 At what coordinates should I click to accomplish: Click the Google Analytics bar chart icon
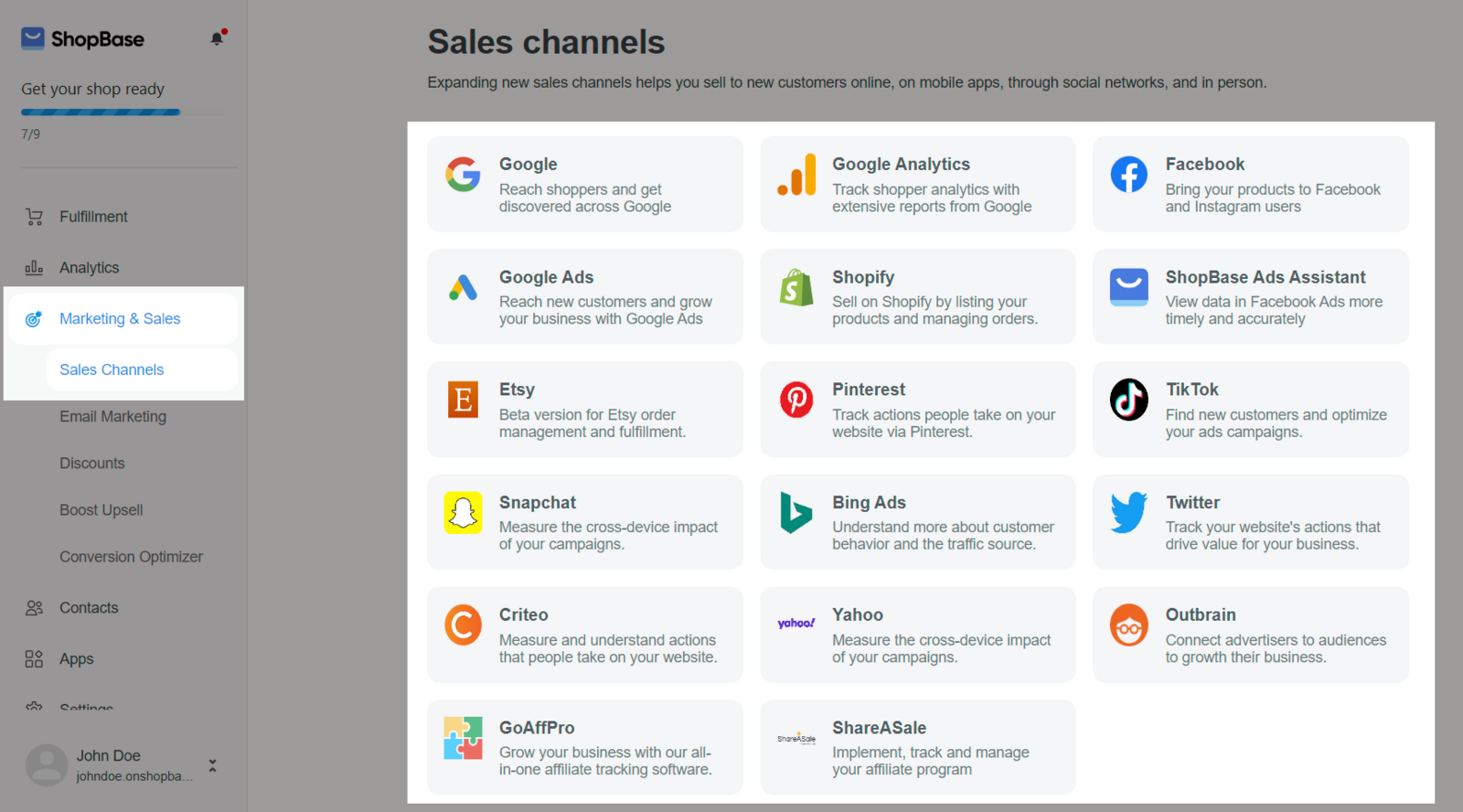coord(796,174)
